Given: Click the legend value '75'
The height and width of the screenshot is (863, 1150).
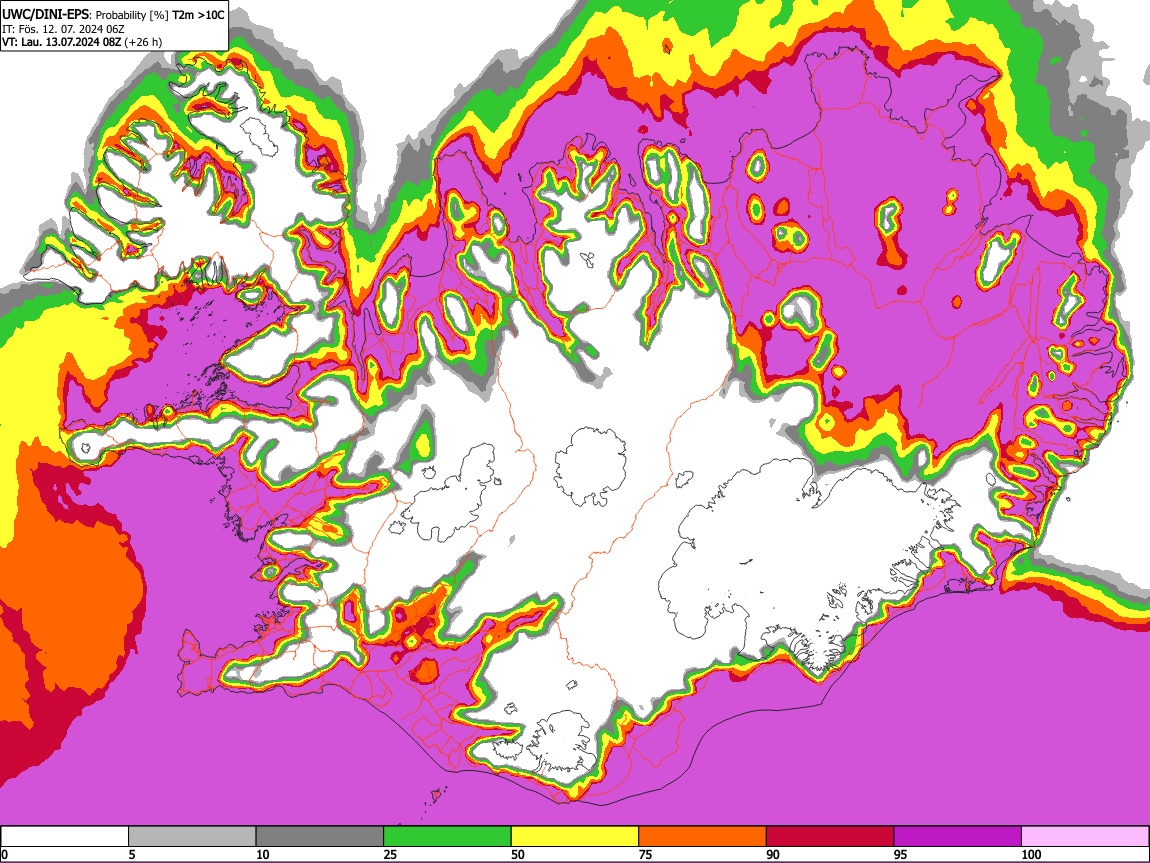Looking at the screenshot, I should (x=645, y=854).
